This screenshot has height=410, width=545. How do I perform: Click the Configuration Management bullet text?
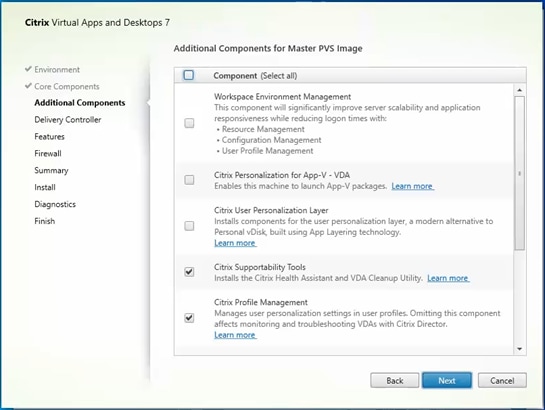point(271,140)
